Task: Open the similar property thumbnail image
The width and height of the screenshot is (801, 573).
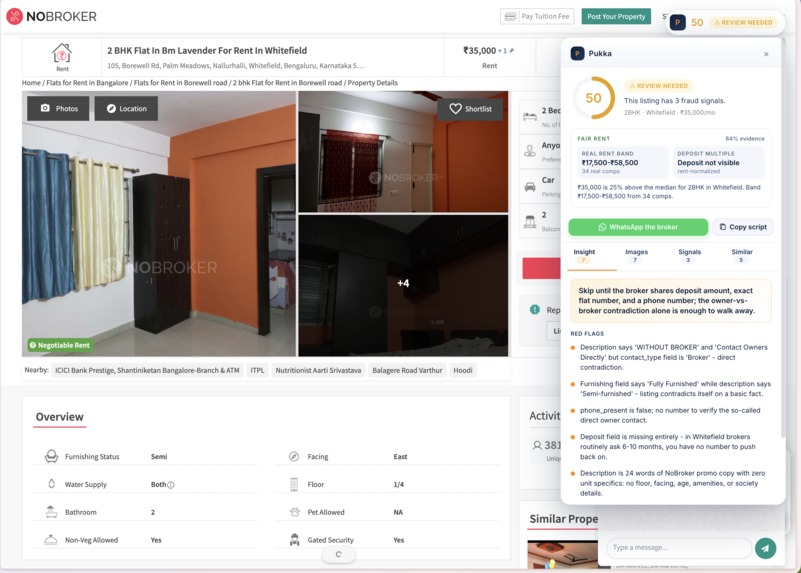Action: (562, 555)
